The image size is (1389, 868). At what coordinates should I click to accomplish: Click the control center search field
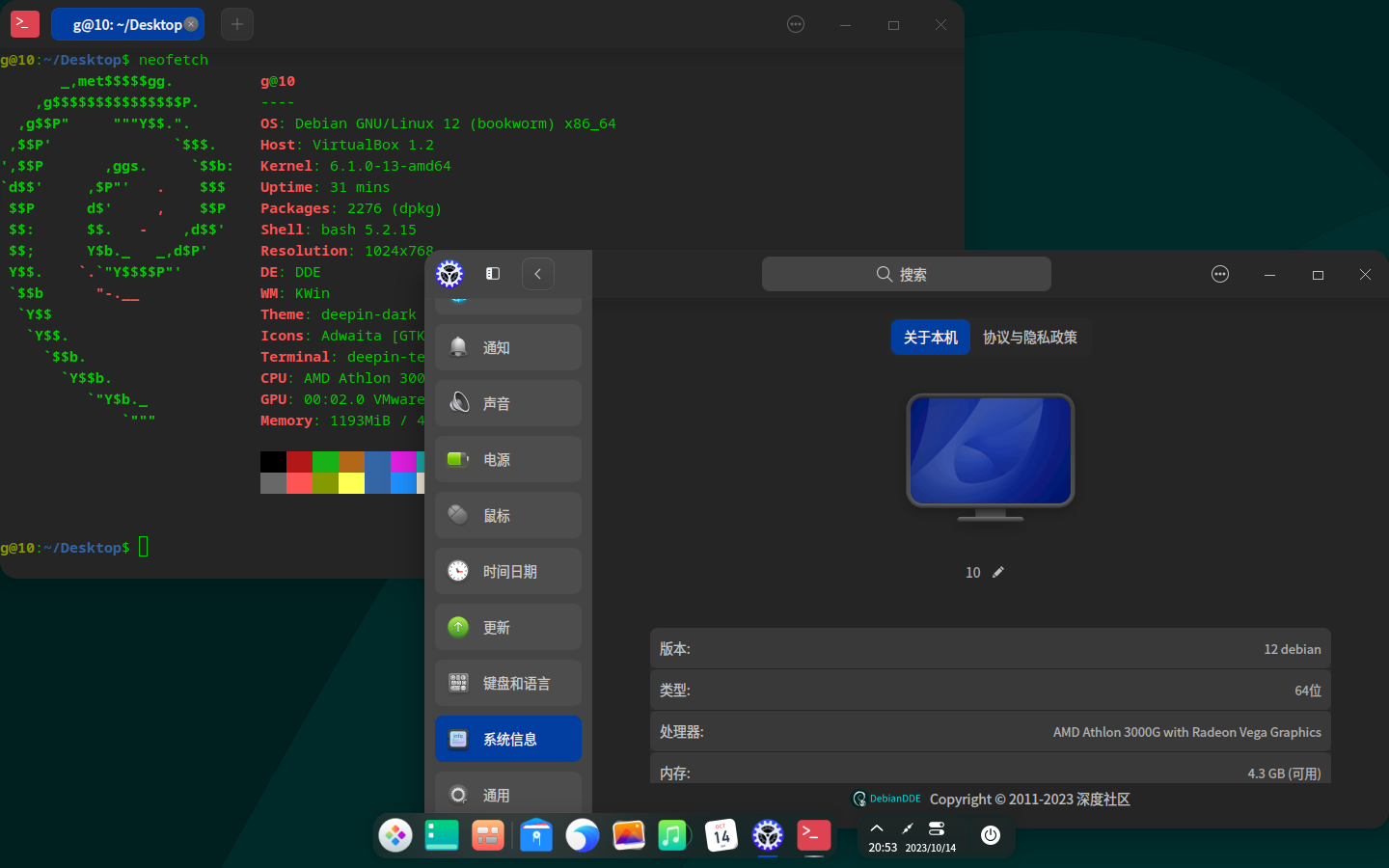point(907,274)
